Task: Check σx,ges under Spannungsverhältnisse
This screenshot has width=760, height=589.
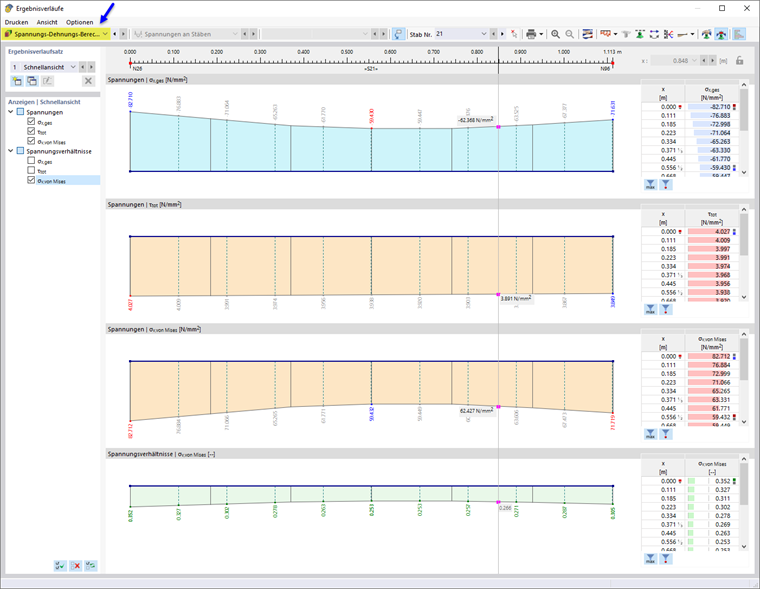Action: 31,160
